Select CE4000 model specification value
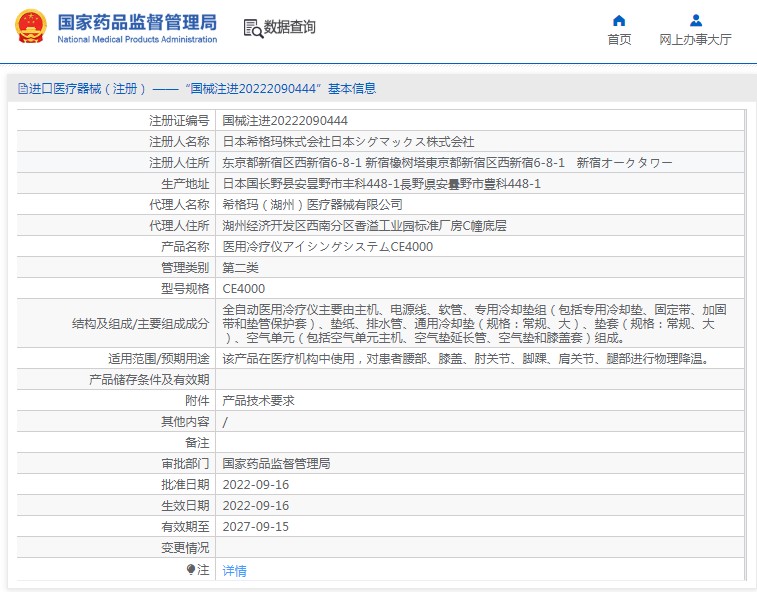Image resolution: width=757 pixels, height=592 pixels. (x=243, y=289)
